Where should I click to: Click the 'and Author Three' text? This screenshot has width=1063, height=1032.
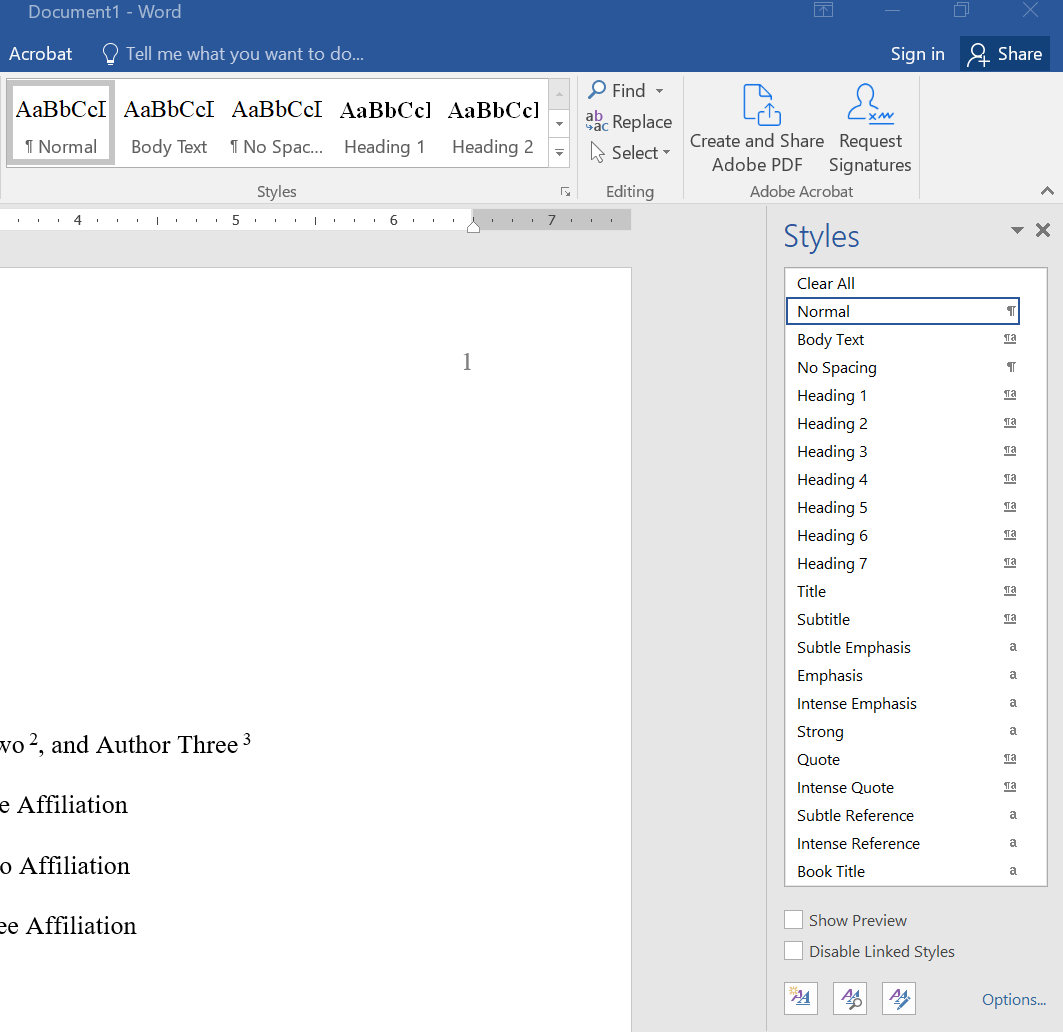tap(144, 745)
